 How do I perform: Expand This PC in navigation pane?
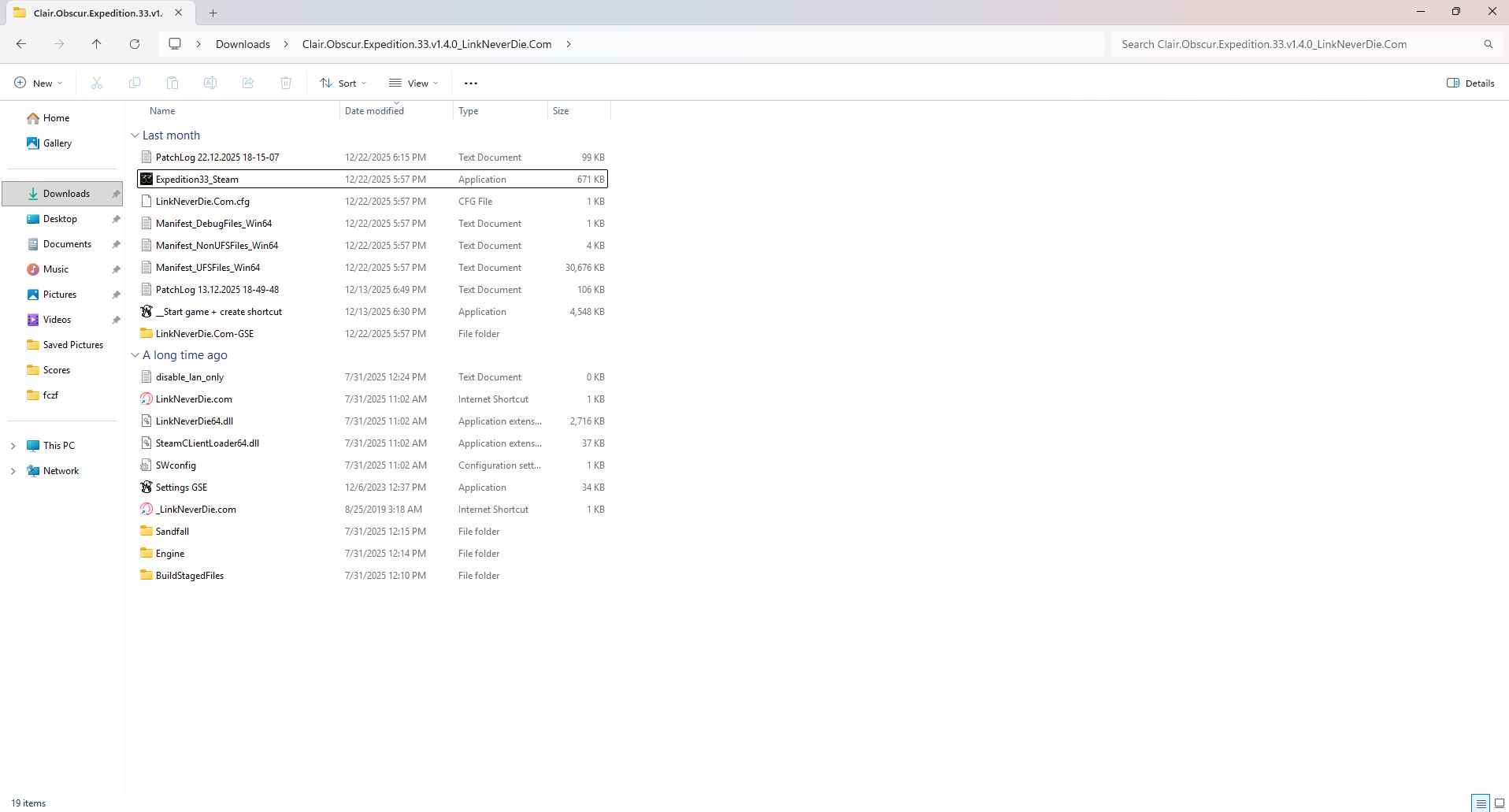(13, 446)
